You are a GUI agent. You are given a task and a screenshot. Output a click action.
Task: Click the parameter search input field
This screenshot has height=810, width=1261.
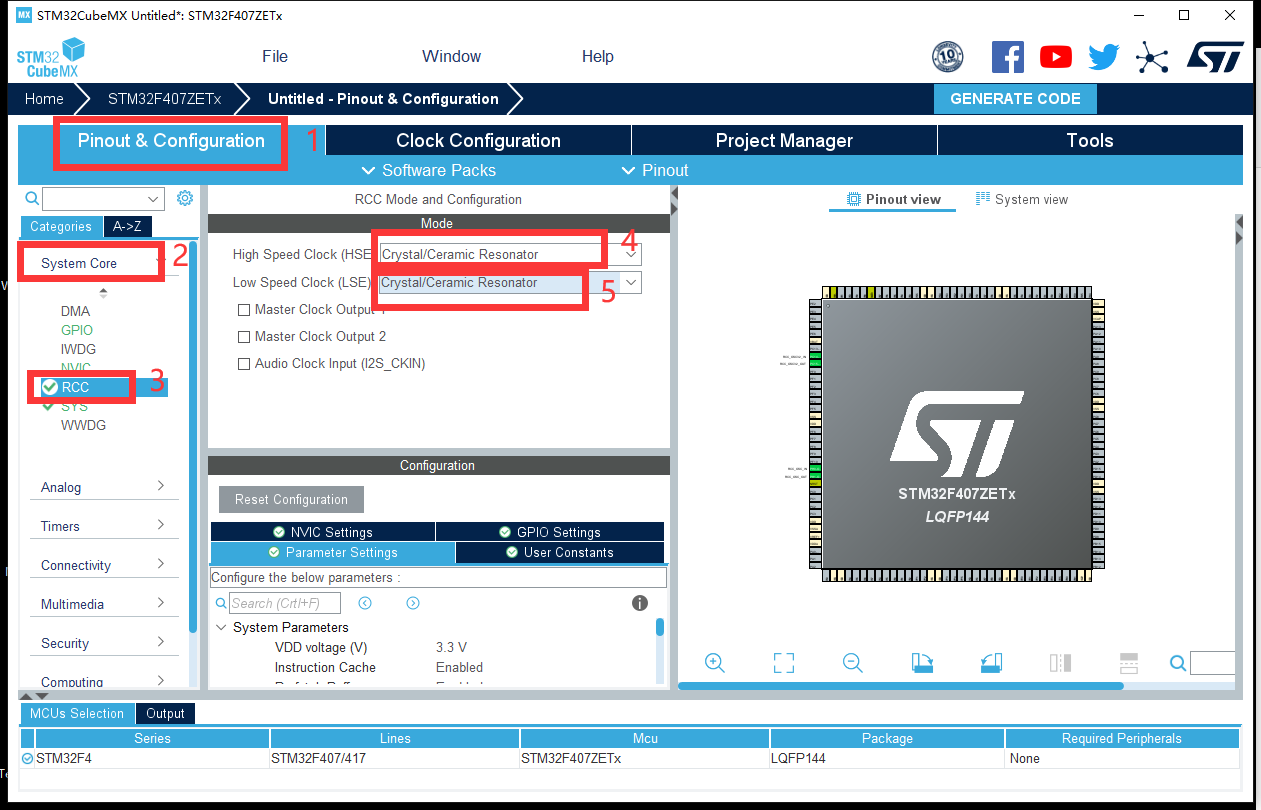(285, 603)
